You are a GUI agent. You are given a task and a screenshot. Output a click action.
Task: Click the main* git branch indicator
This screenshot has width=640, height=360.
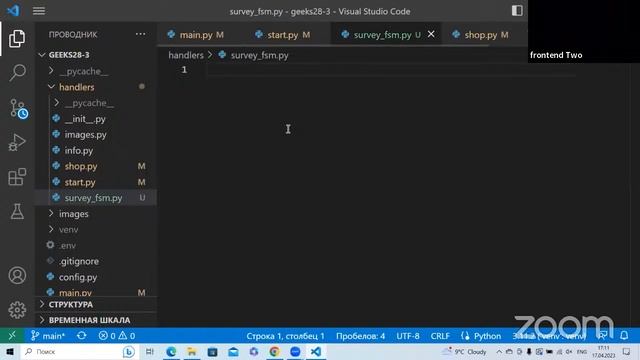click(x=48, y=336)
